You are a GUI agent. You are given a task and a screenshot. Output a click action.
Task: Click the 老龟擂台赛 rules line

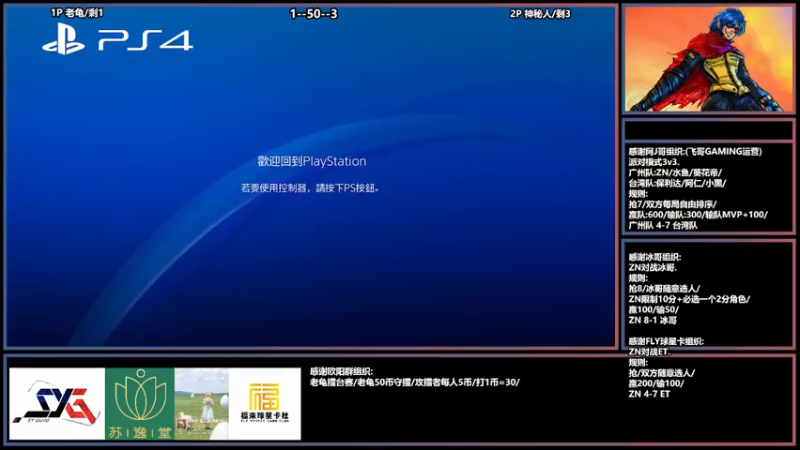(x=414, y=382)
